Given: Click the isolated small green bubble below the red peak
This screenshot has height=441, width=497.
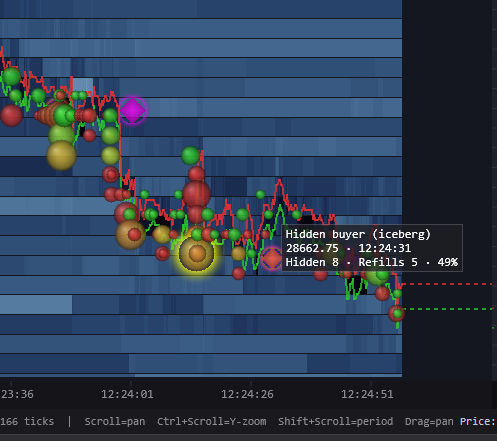Looking at the screenshot, I should pos(261,194).
